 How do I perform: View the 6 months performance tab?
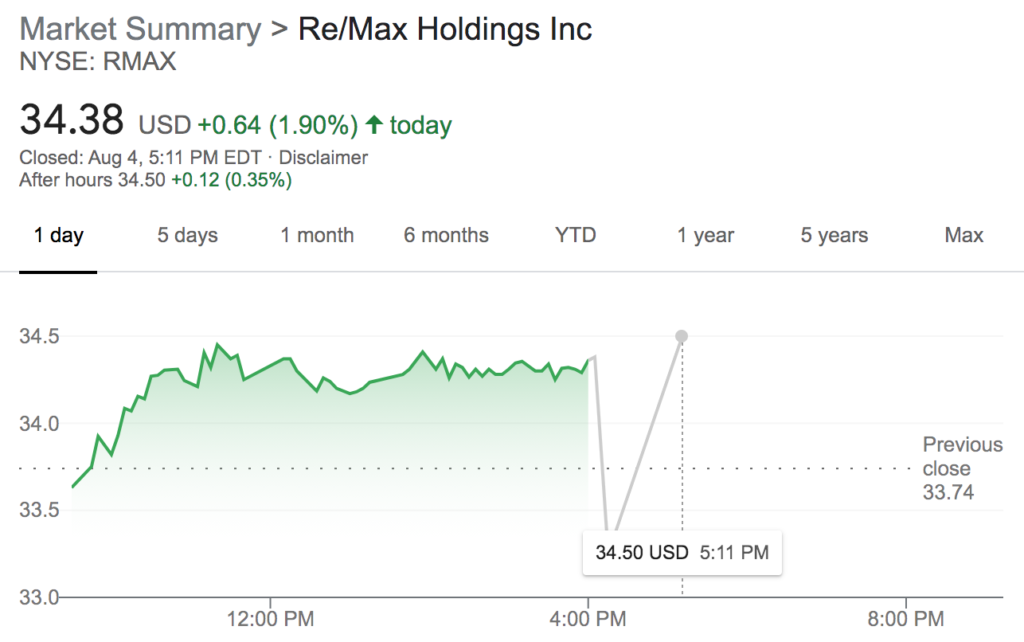click(x=446, y=235)
